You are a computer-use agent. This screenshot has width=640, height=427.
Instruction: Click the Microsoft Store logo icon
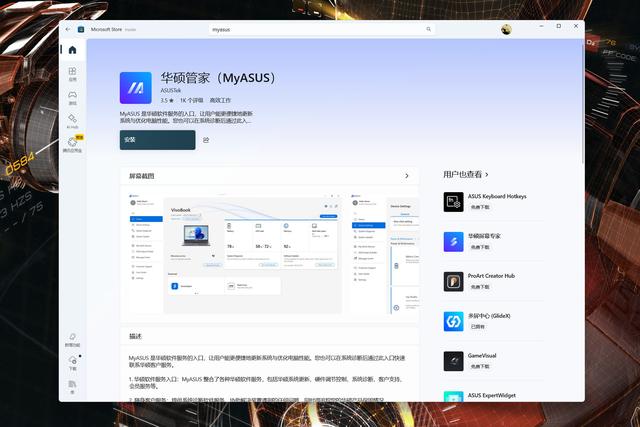81,29
